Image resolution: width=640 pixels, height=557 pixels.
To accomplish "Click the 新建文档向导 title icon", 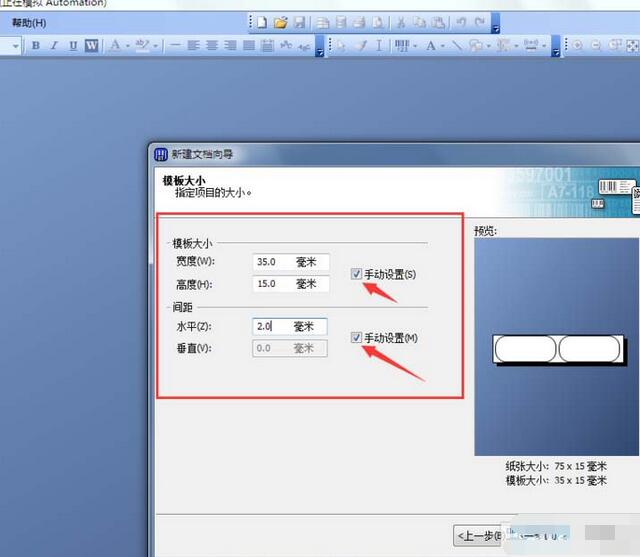I will (x=161, y=154).
